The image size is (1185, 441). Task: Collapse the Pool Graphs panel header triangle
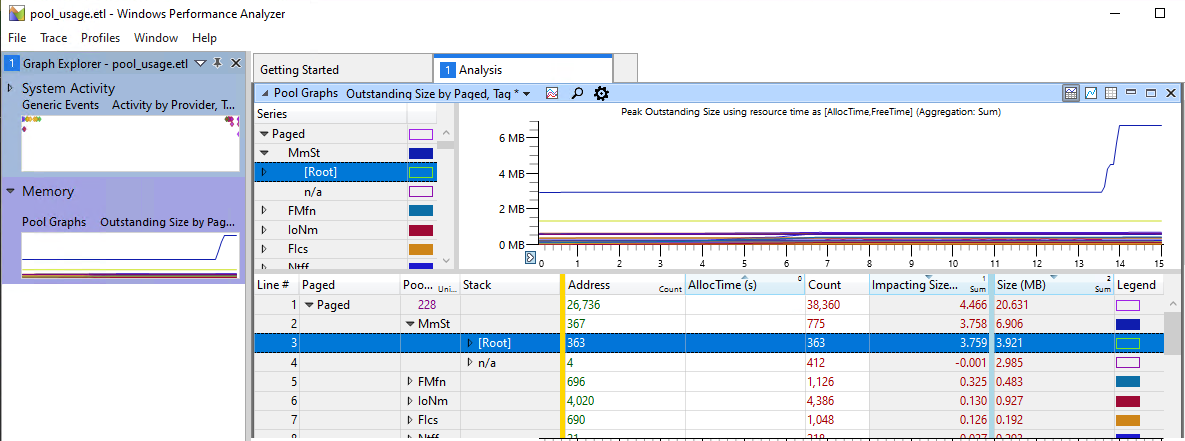(265, 94)
